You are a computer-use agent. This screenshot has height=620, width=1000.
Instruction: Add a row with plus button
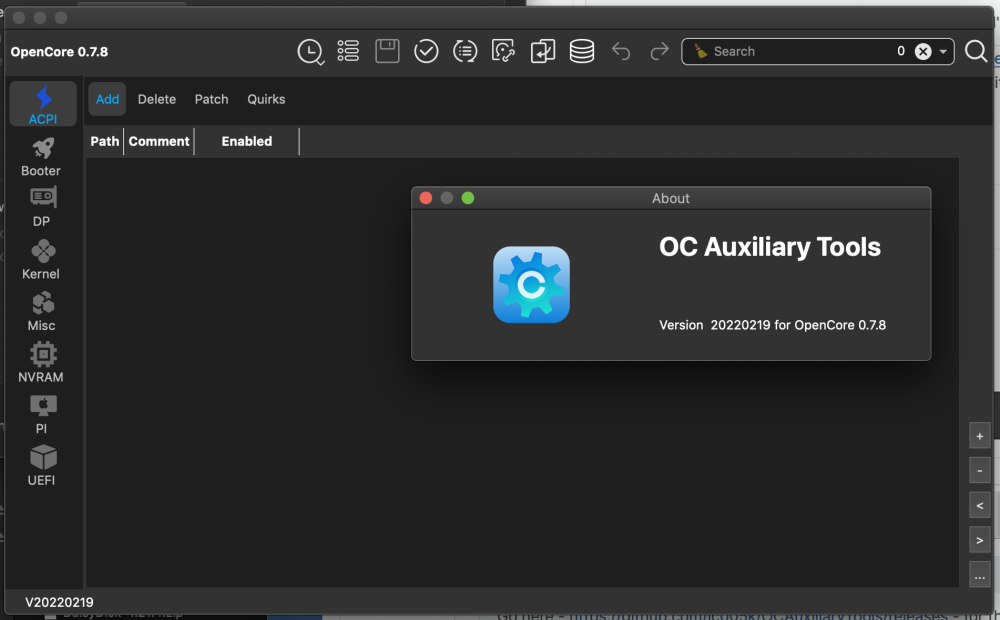point(980,436)
